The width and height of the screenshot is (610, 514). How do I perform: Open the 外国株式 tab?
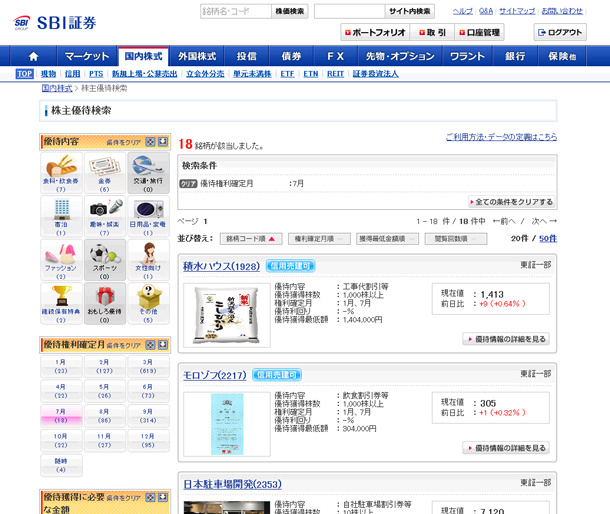(x=197, y=56)
